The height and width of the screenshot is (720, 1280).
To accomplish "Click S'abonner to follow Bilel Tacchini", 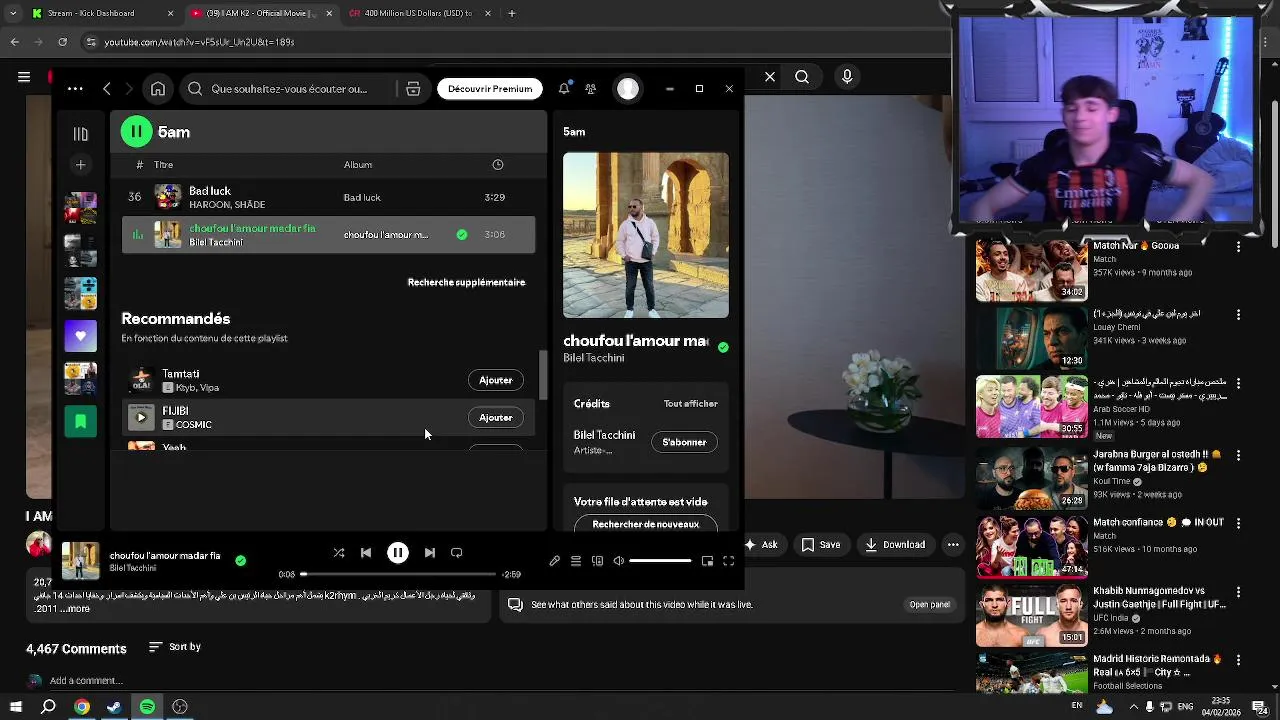I will click(684, 442).
